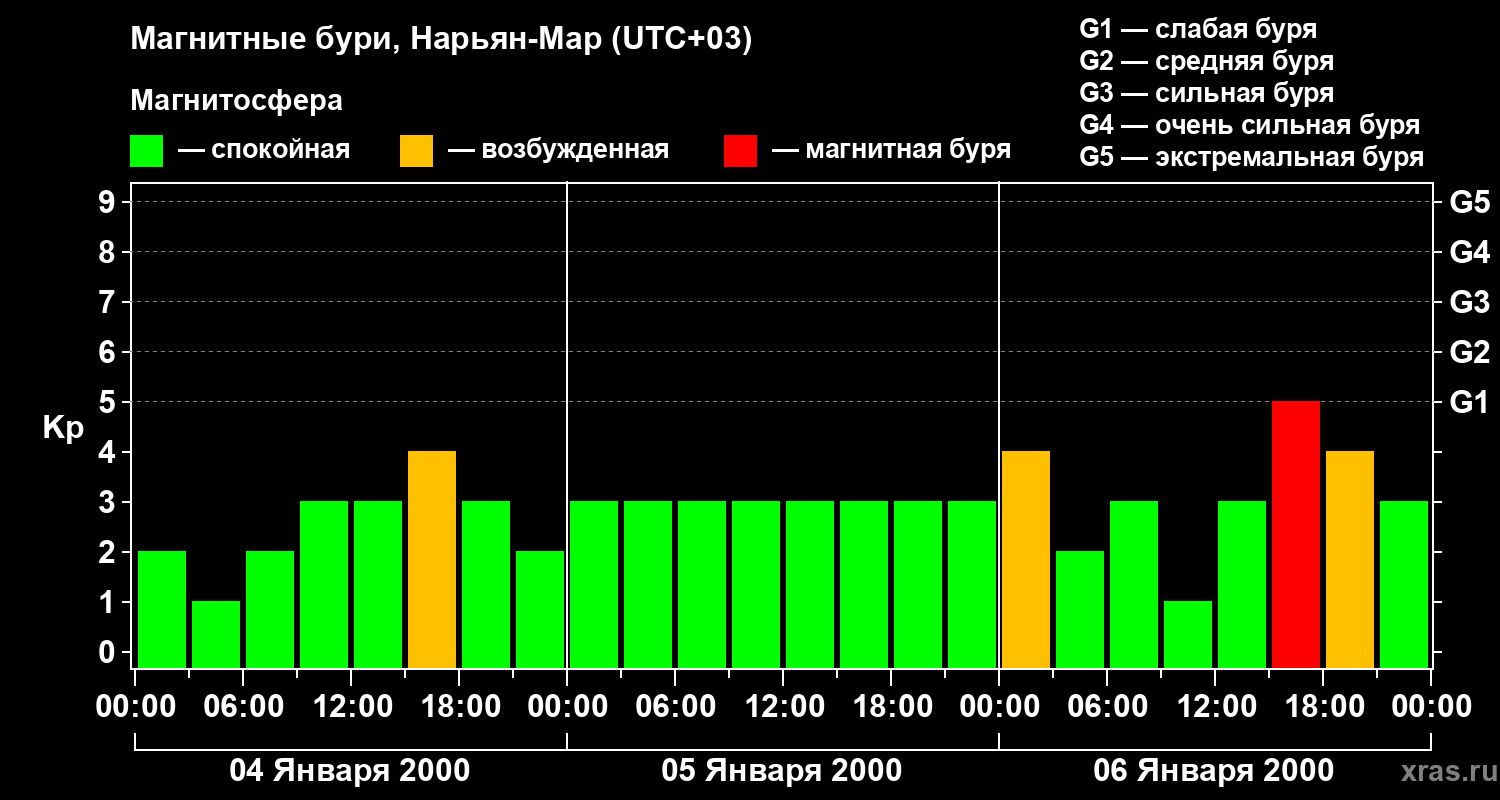The width and height of the screenshot is (1500, 800).
Task: Click the G2 — средняя буря line
Action: tap(1207, 61)
